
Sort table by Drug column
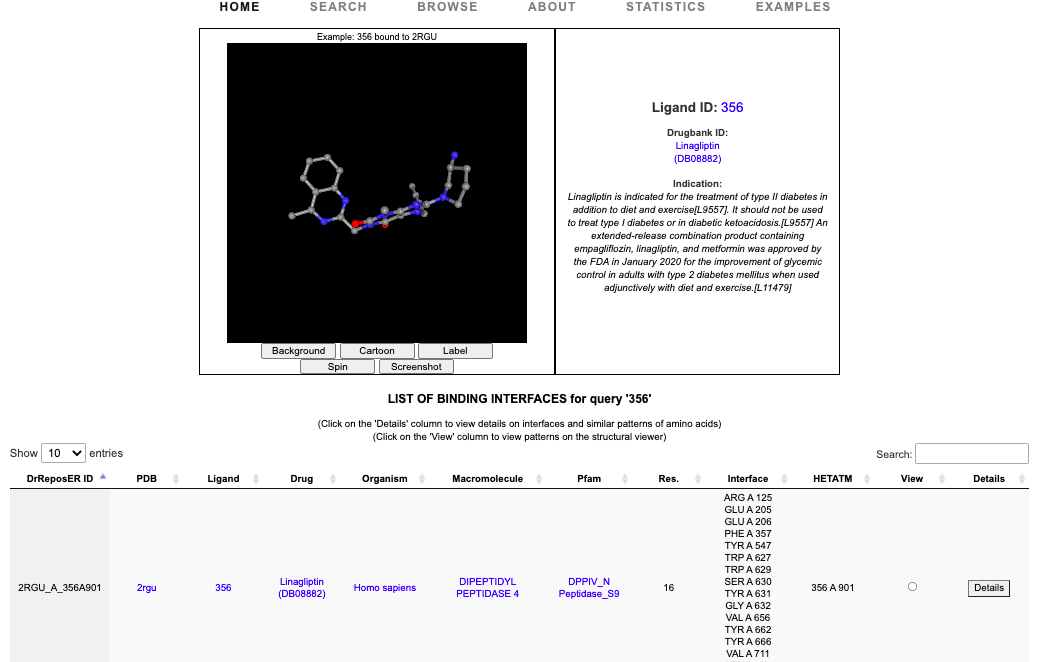(x=302, y=478)
